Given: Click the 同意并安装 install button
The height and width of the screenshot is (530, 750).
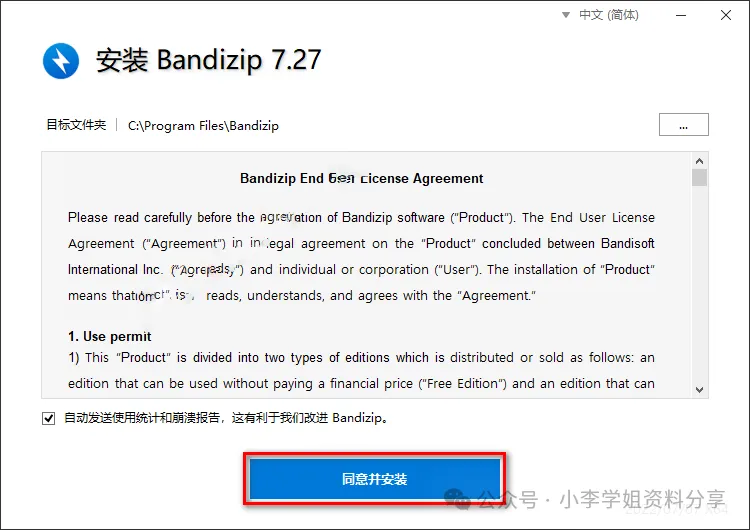Looking at the screenshot, I should 375,479.
